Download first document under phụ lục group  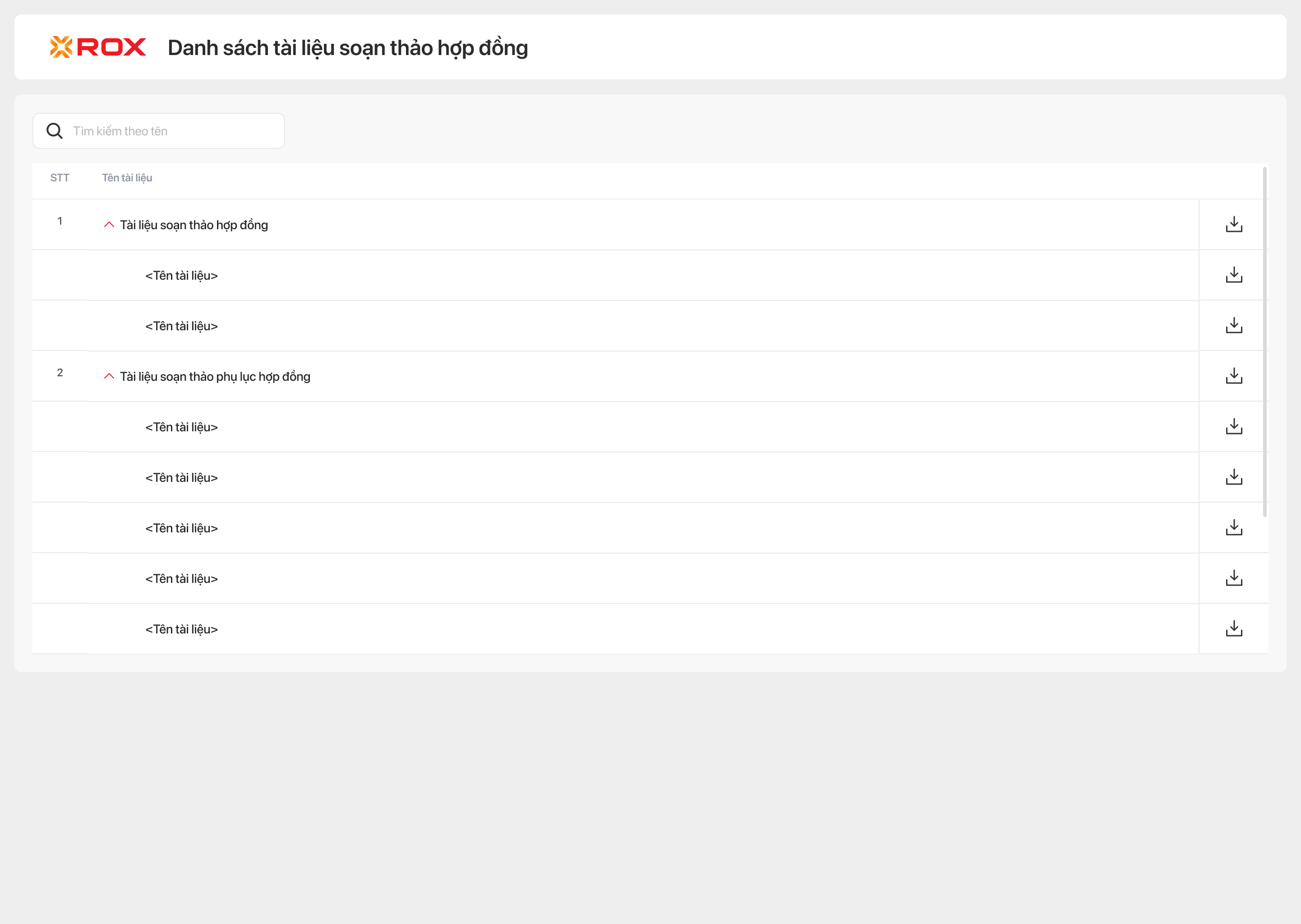[1233, 426]
